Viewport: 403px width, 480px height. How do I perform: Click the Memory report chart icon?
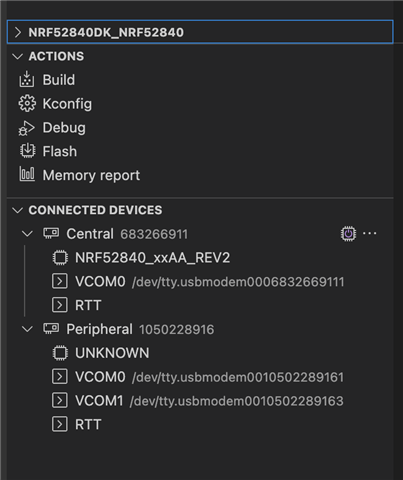click(27, 175)
